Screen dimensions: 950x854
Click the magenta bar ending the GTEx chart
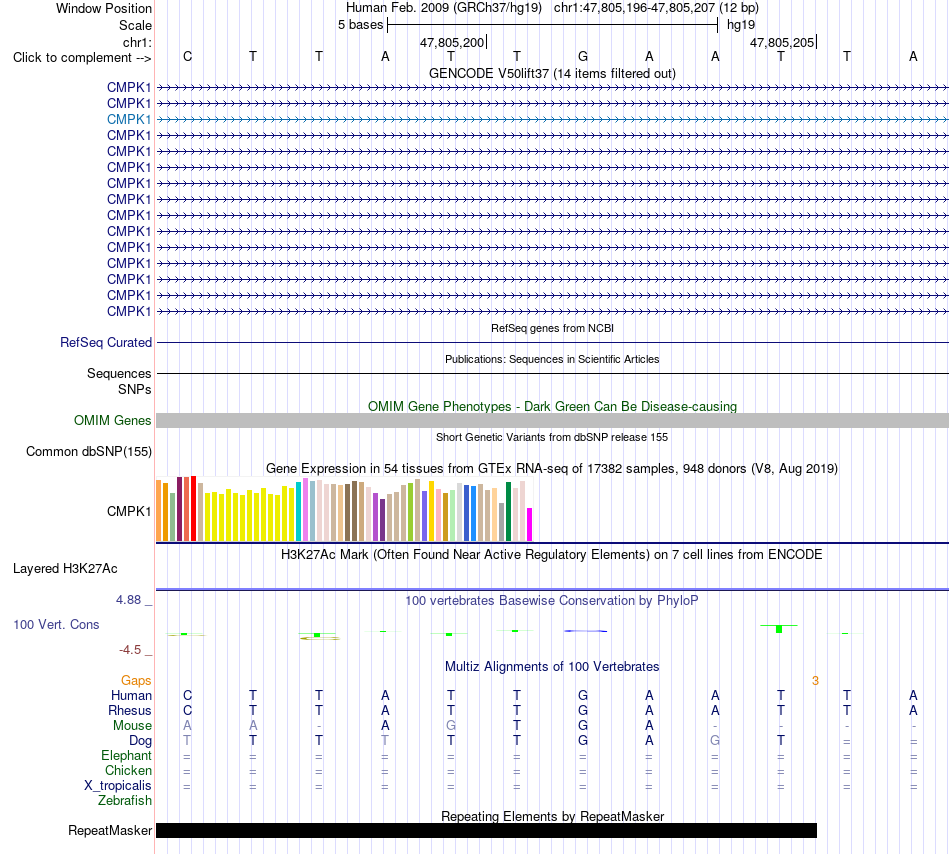(530, 525)
